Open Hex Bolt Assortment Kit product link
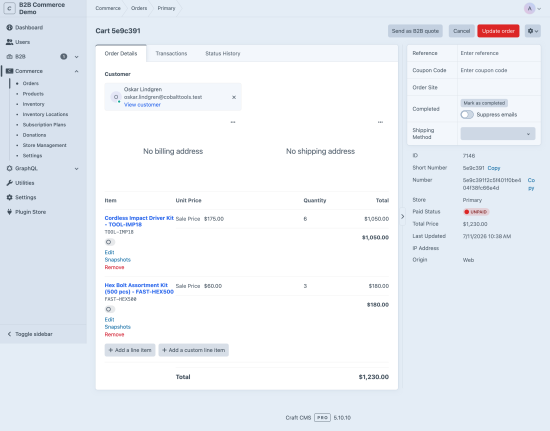The width and height of the screenshot is (550, 431). [x=139, y=288]
